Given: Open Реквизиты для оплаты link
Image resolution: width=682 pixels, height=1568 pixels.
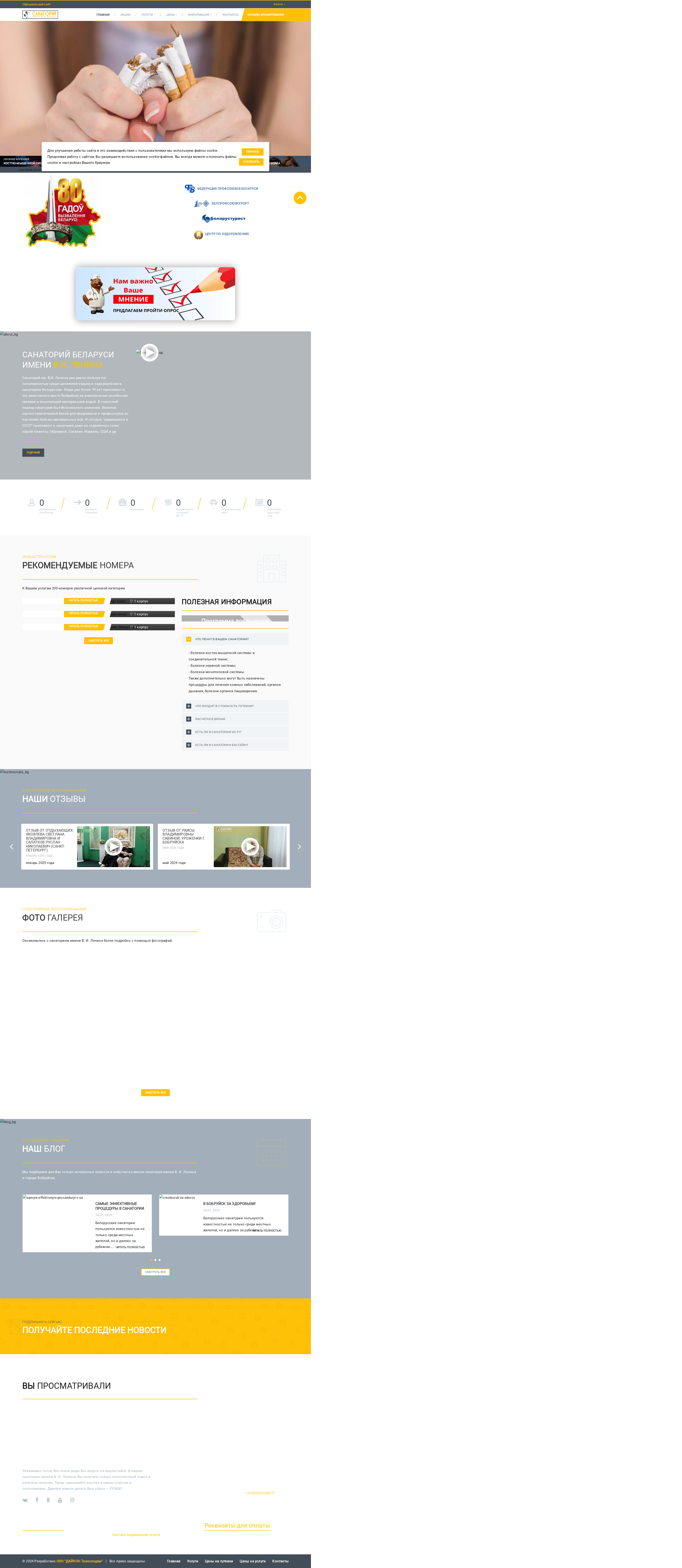Looking at the screenshot, I should click(x=237, y=1525).
